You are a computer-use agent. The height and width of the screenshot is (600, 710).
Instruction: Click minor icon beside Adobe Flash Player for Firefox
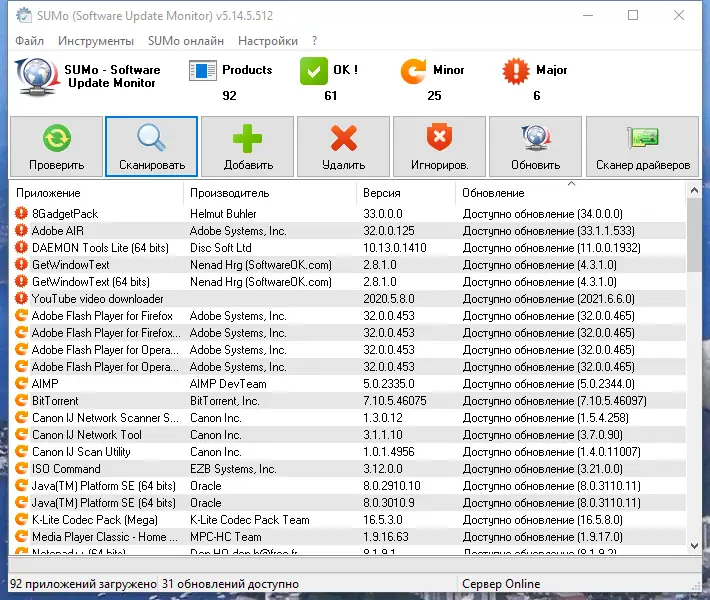point(21,315)
